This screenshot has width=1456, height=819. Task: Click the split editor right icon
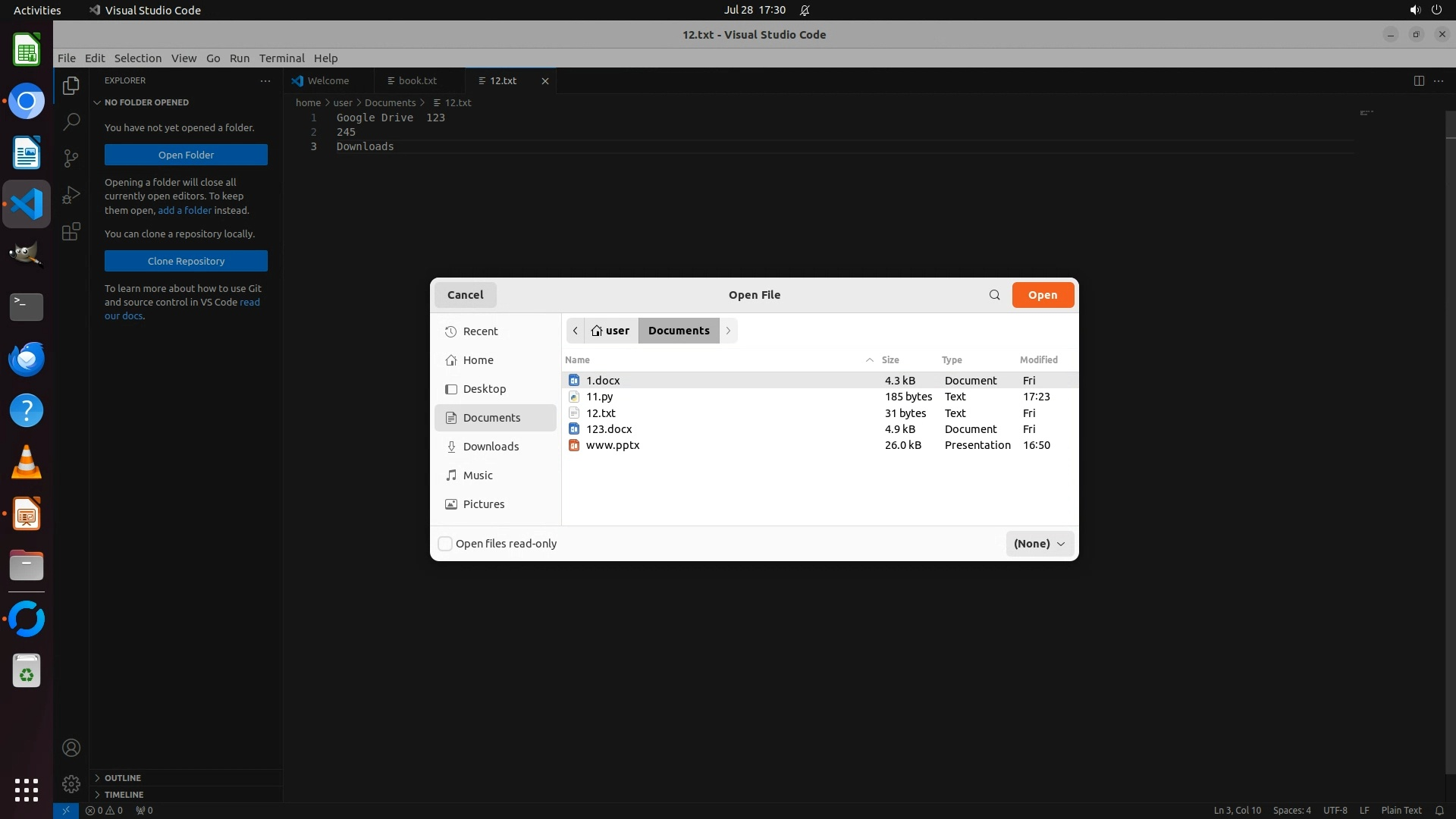click(1418, 80)
